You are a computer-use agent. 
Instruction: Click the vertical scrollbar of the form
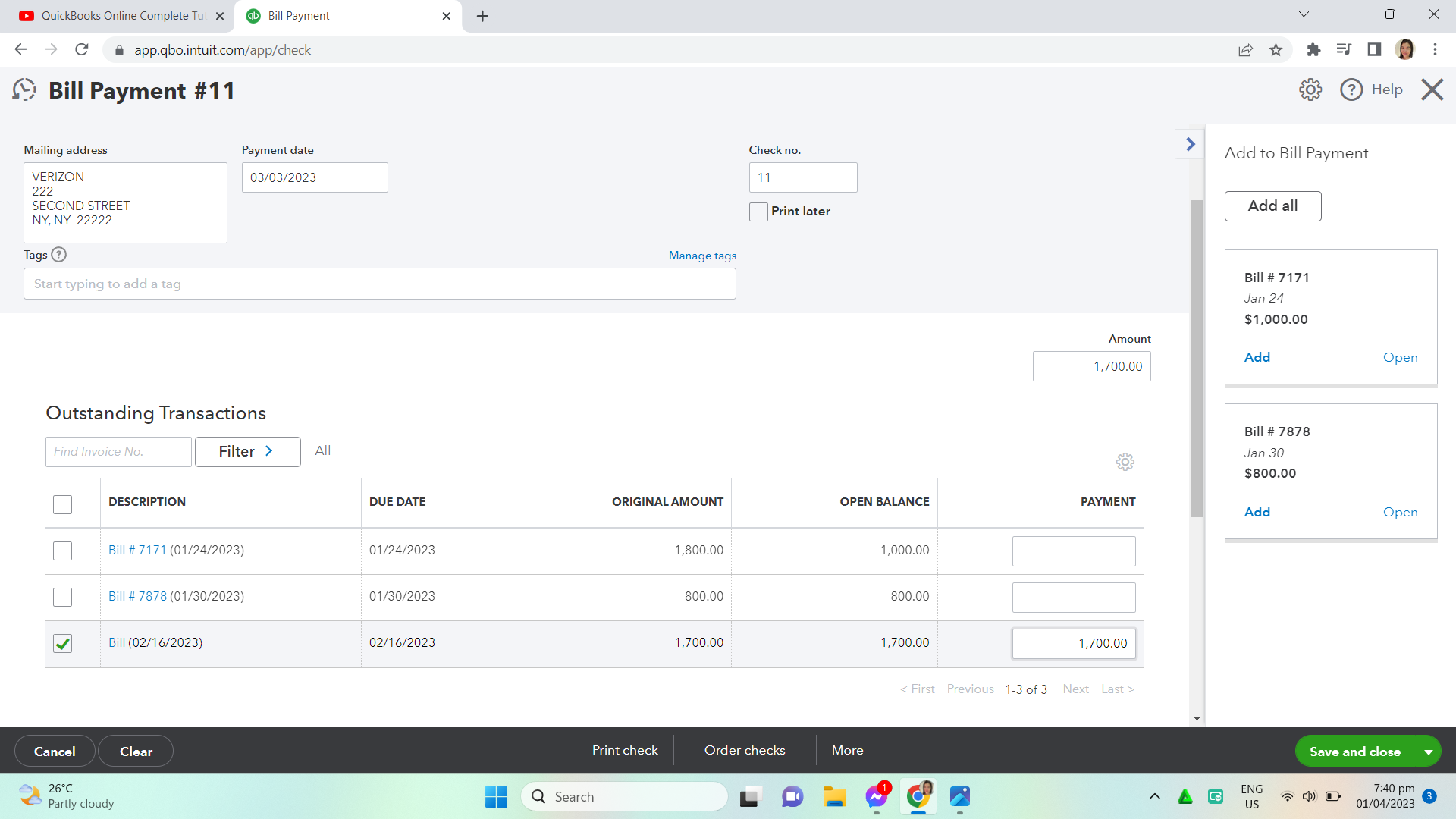pos(1197,356)
